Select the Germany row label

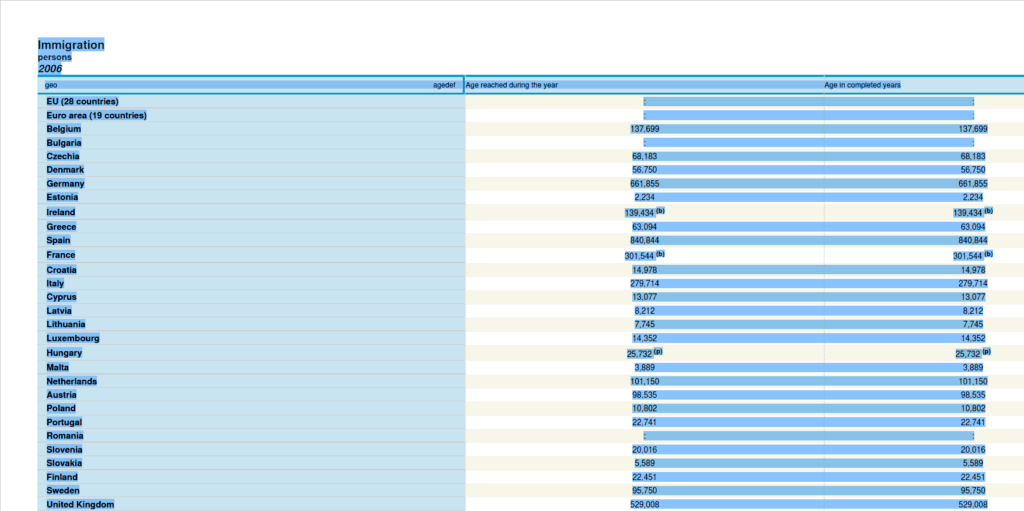click(x=65, y=184)
